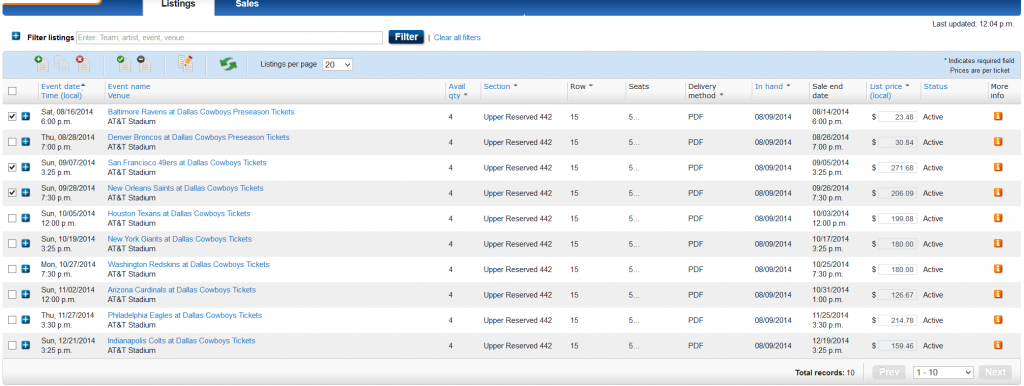Viewport: 1024px width, 386px height.
Task: Open Houston Texans at Dallas Cowboys Tickets link
Action: pyautogui.click(x=179, y=214)
